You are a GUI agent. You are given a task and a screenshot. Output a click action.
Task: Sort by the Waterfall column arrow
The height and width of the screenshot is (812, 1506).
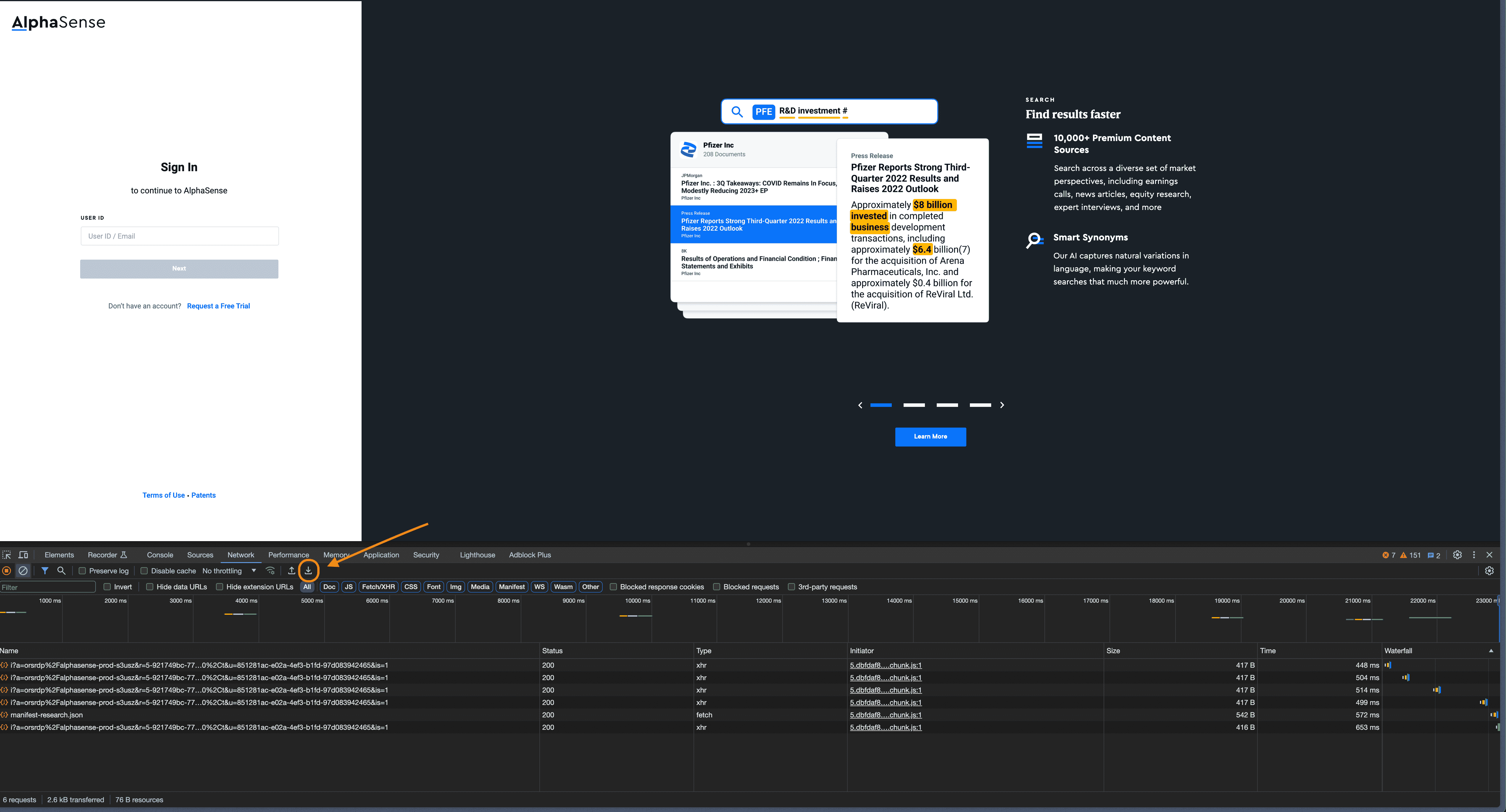[x=1491, y=650]
